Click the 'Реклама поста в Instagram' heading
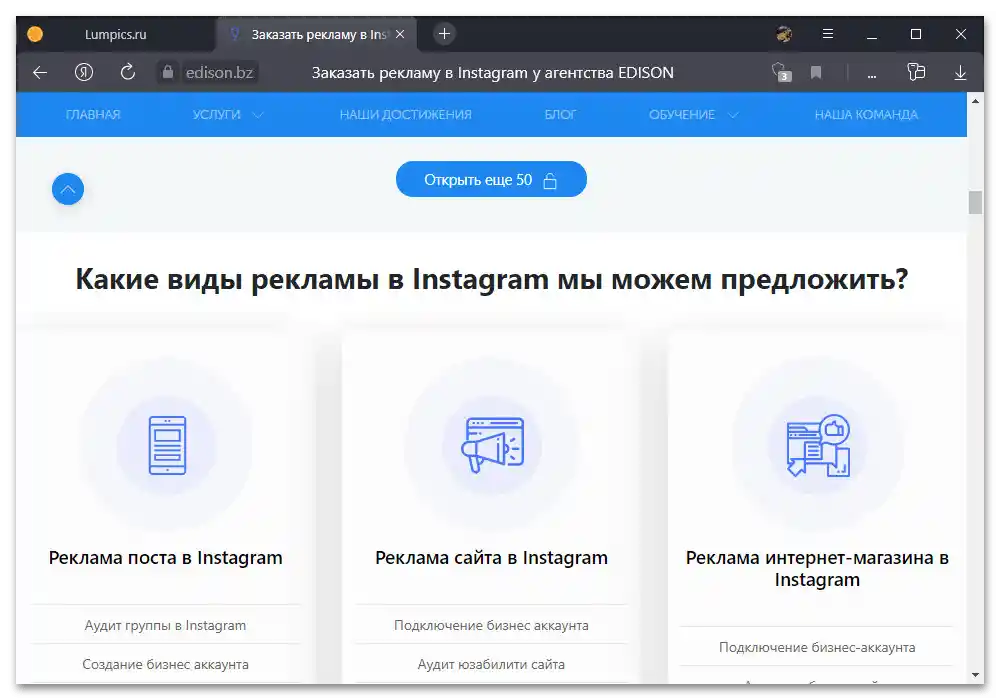 165,558
